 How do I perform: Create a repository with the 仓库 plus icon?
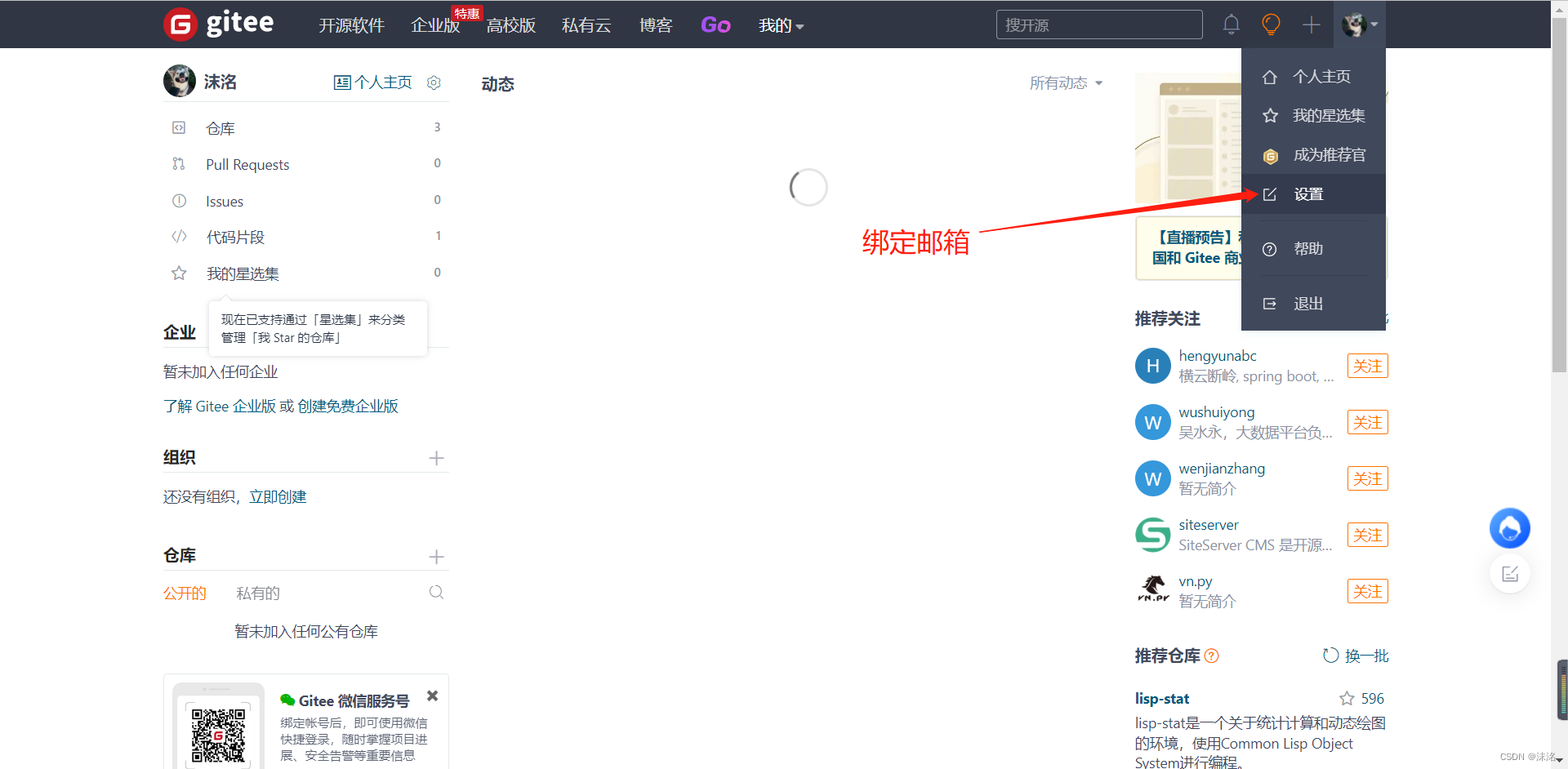(436, 557)
